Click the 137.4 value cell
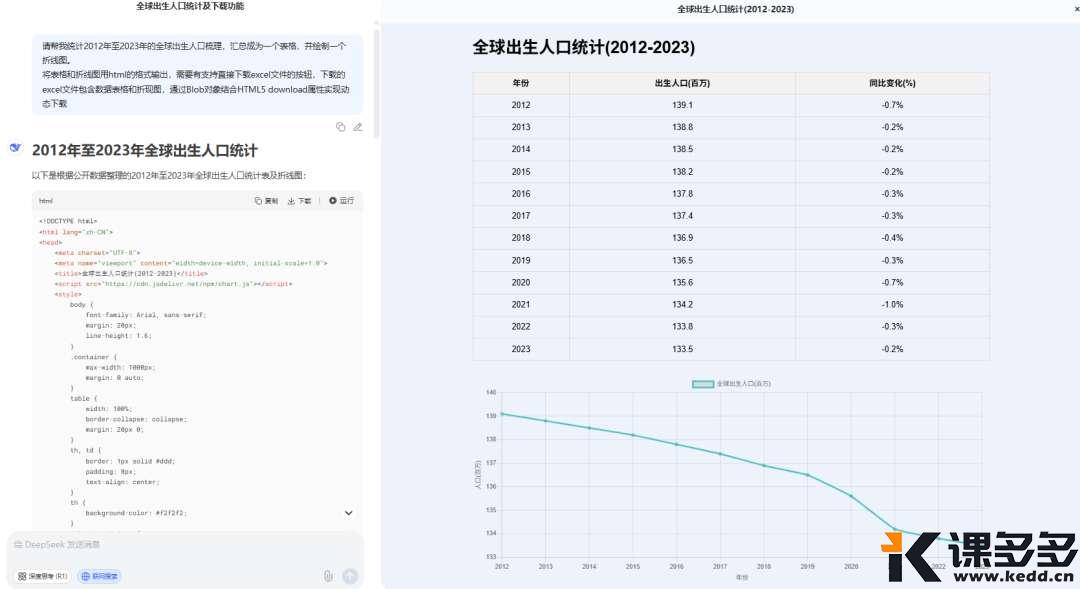This screenshot has width=1080, height=589. pyautogui.click(x=682, y=216)
